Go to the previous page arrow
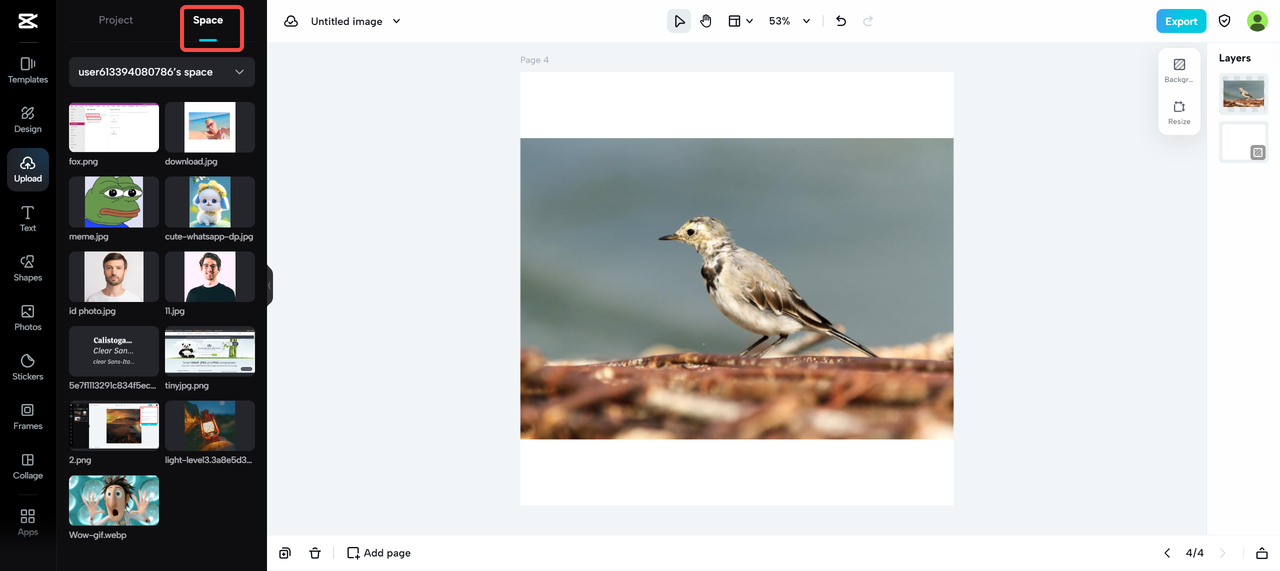This screenshot has width=1280, height=571. pos(1167,553)
